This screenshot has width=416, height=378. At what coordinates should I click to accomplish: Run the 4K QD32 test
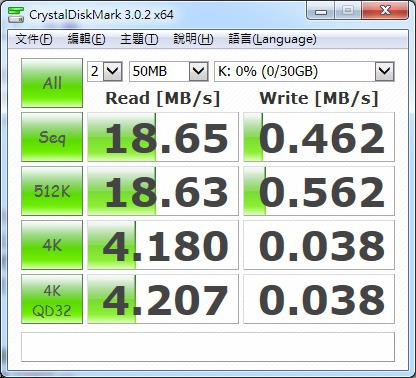(x=52, y=299)
